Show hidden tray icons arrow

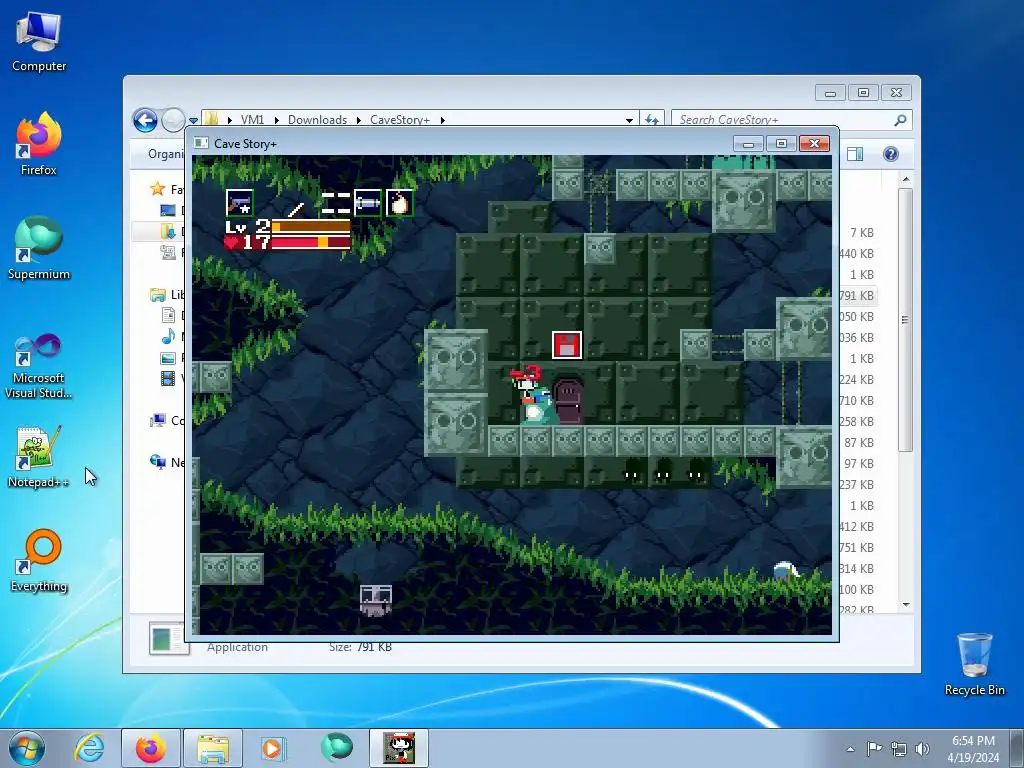pyautogui.click(x=850, y=749)
